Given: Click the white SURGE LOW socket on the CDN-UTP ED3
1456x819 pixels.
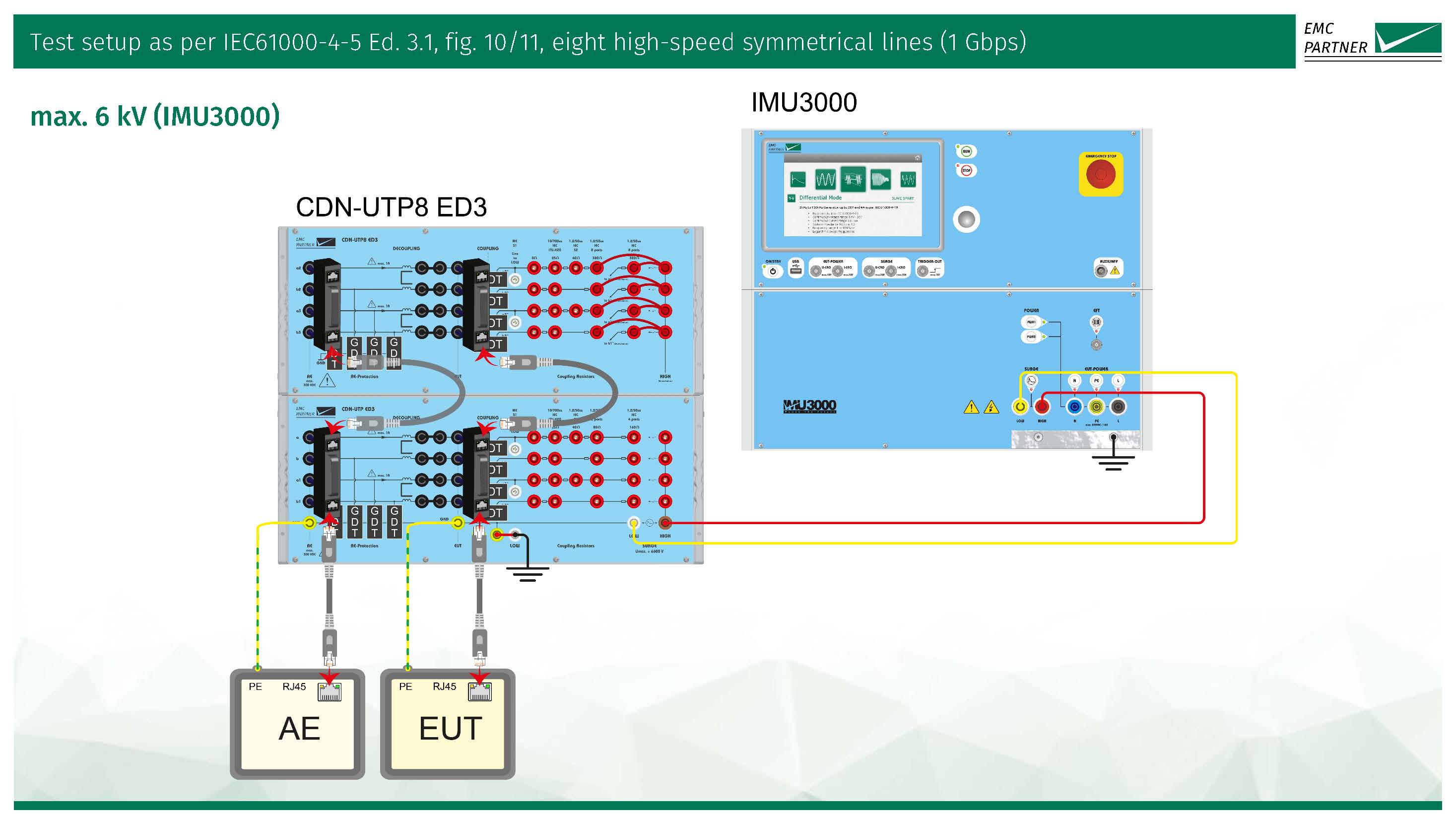Looking at the screenshot, I should [634, 523].
